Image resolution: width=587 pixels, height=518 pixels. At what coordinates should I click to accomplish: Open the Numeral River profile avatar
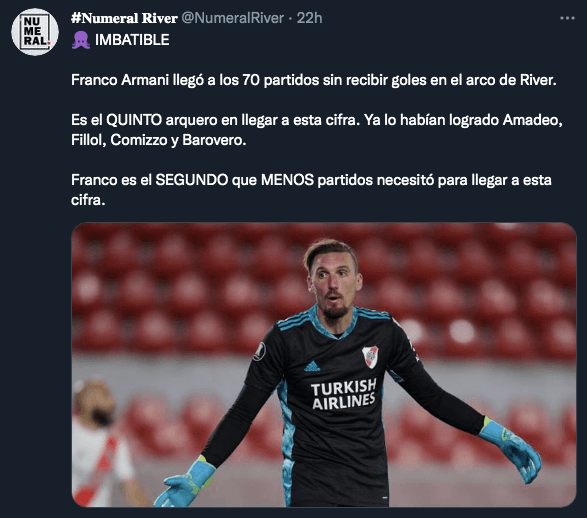35,32
